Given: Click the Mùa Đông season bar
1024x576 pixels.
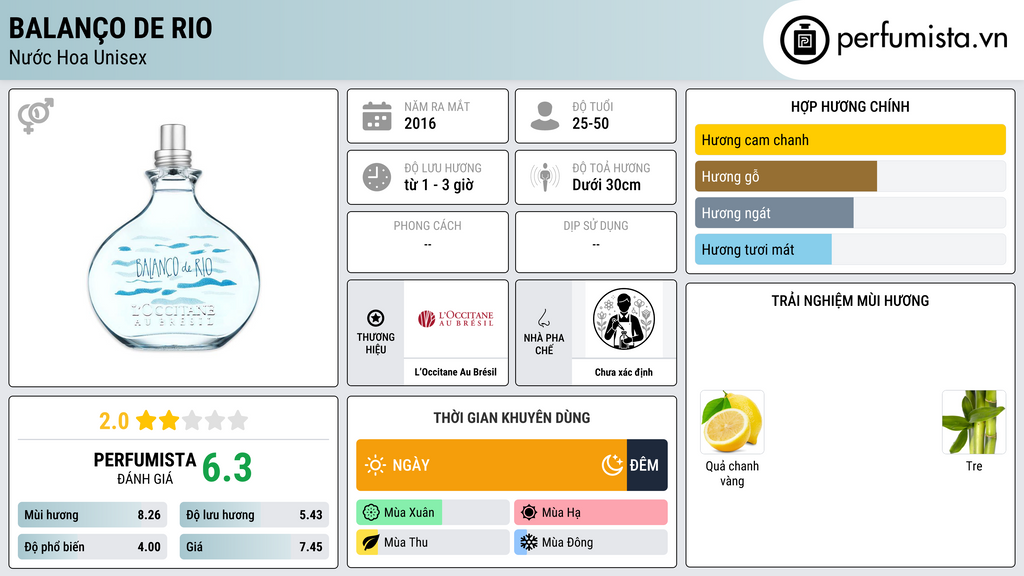Looking at the screenshot, I should click(x=591, y=542).
